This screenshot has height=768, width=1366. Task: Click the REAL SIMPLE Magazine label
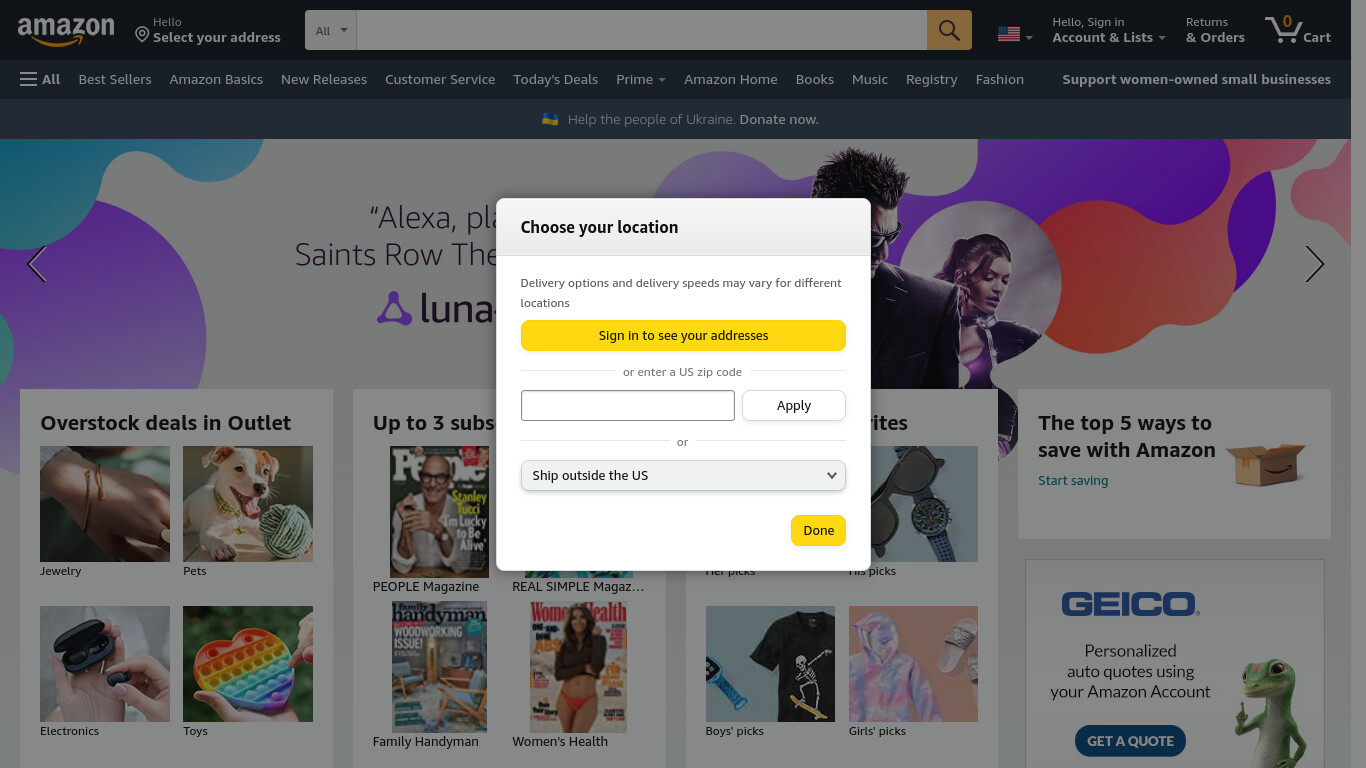pos(578,586)
